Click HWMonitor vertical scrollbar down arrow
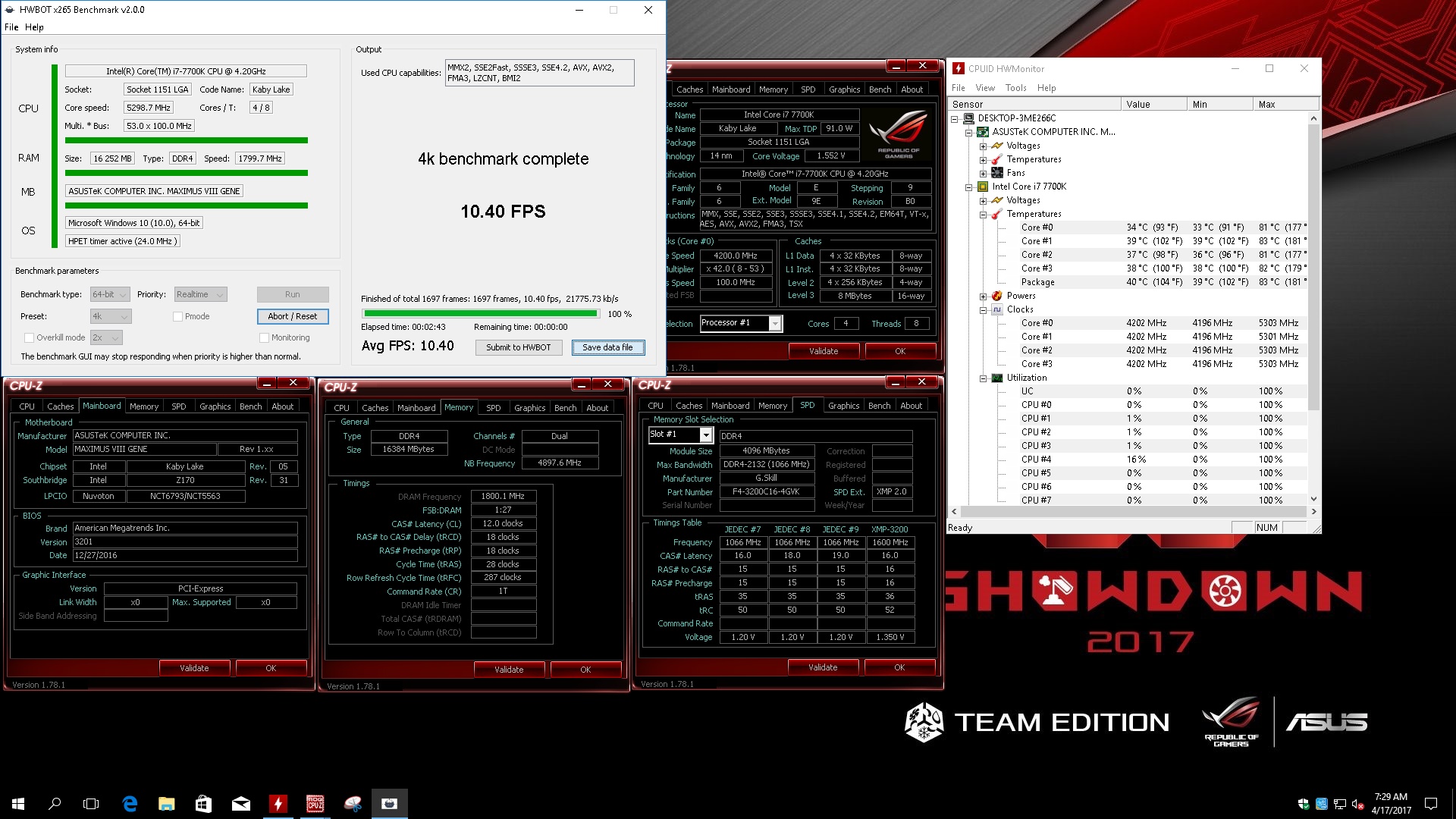Viewport: 1456px width, 819px height. tap(1313, 499)
